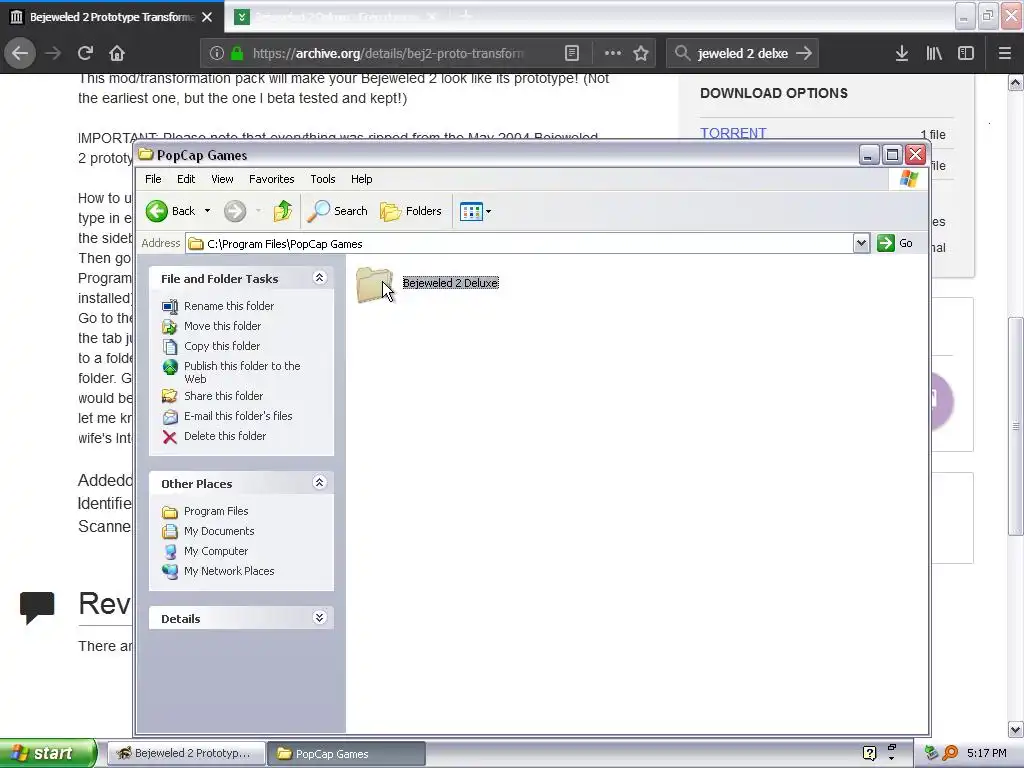Click the question mark help tray icon
The height and width of the screenshot is (768, 1024).
[869, 754]
